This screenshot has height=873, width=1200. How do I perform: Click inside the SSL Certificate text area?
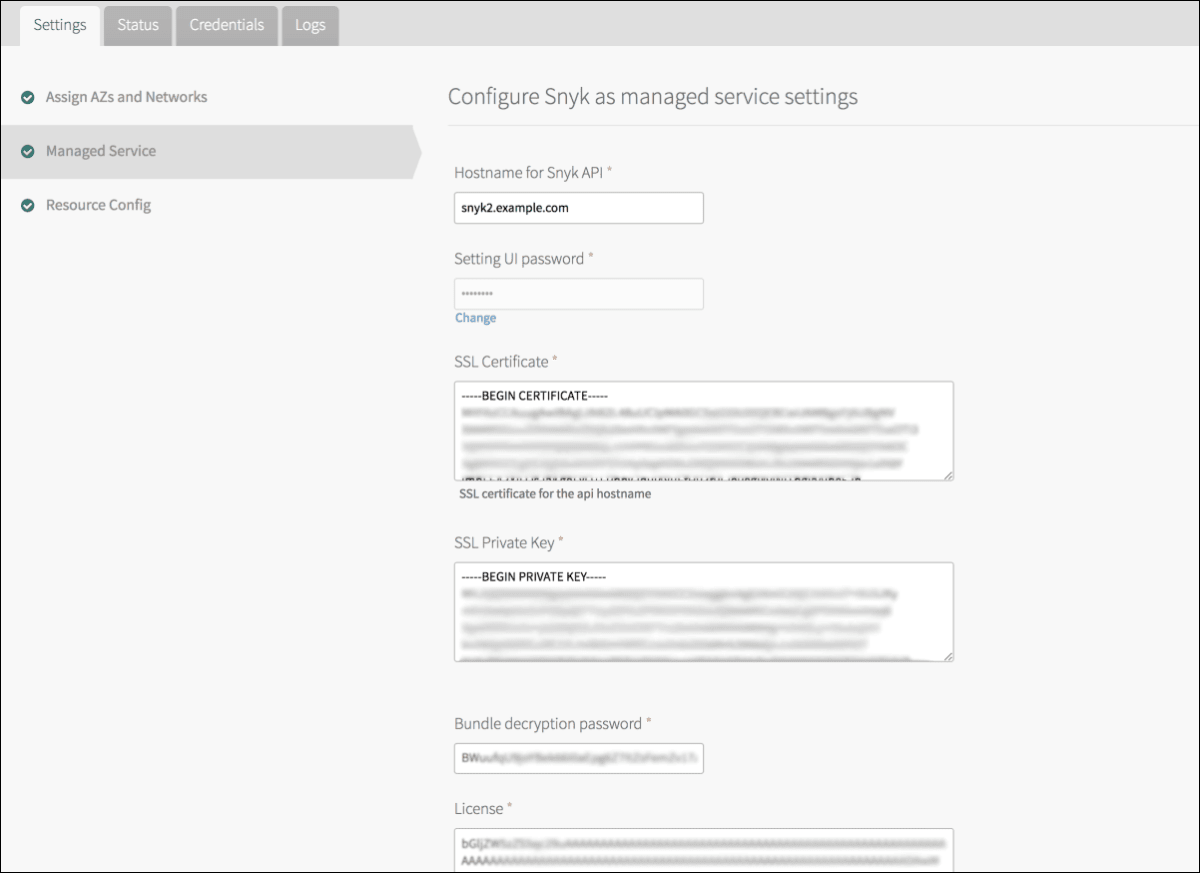pos(704,431)
